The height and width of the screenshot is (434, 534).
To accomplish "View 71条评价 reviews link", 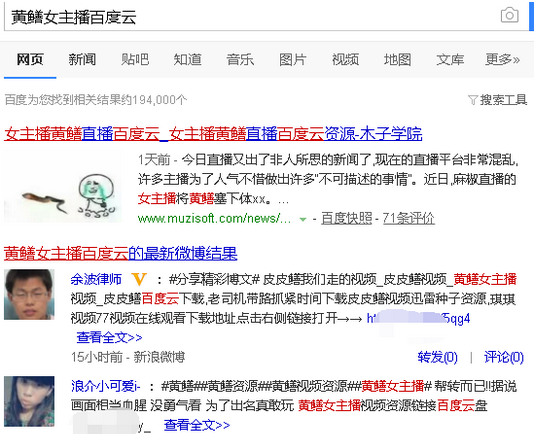I will [x=408, y=218].
